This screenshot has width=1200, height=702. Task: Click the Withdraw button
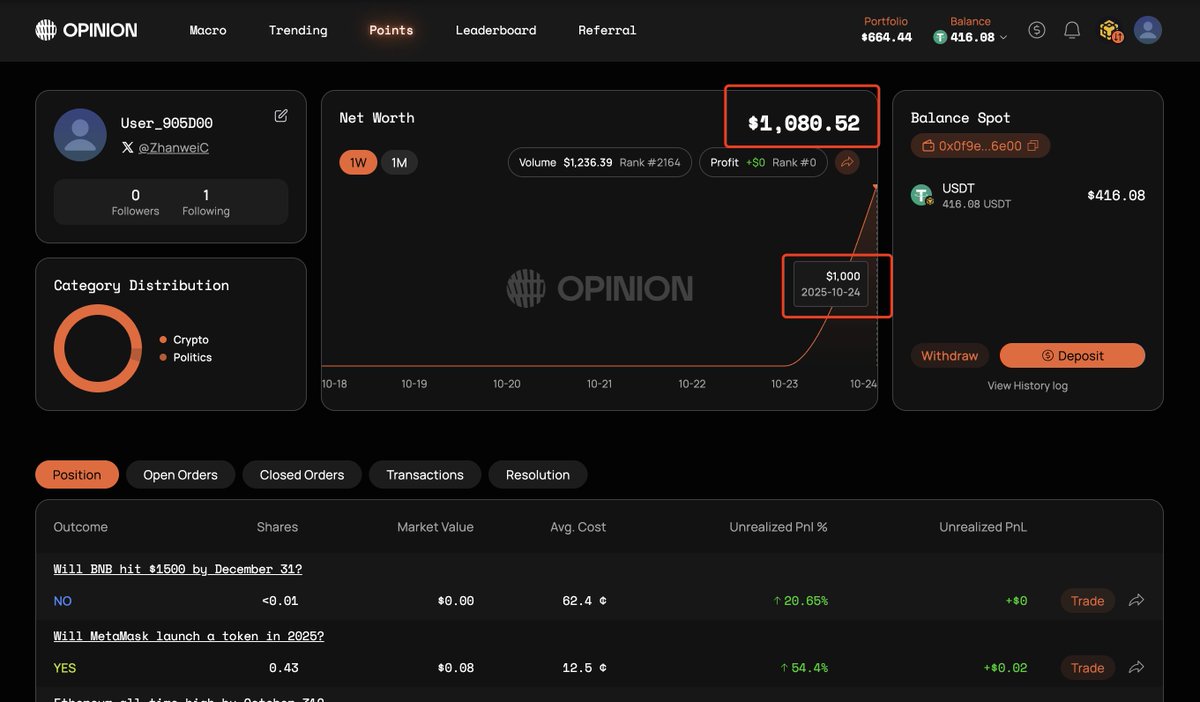tap(950, 356)
